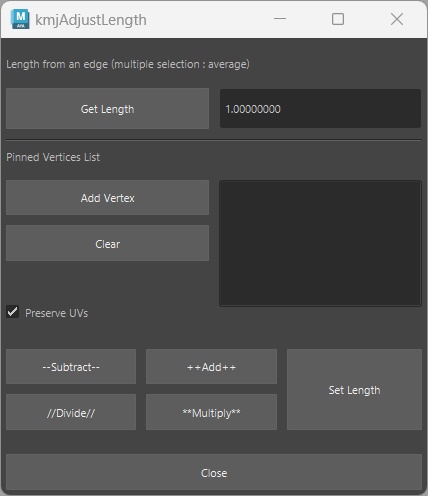Image resolution: width=428 pixels, height=496 pixels.
Task: Click the wide Close button at bottom
Action: point(214,472)
